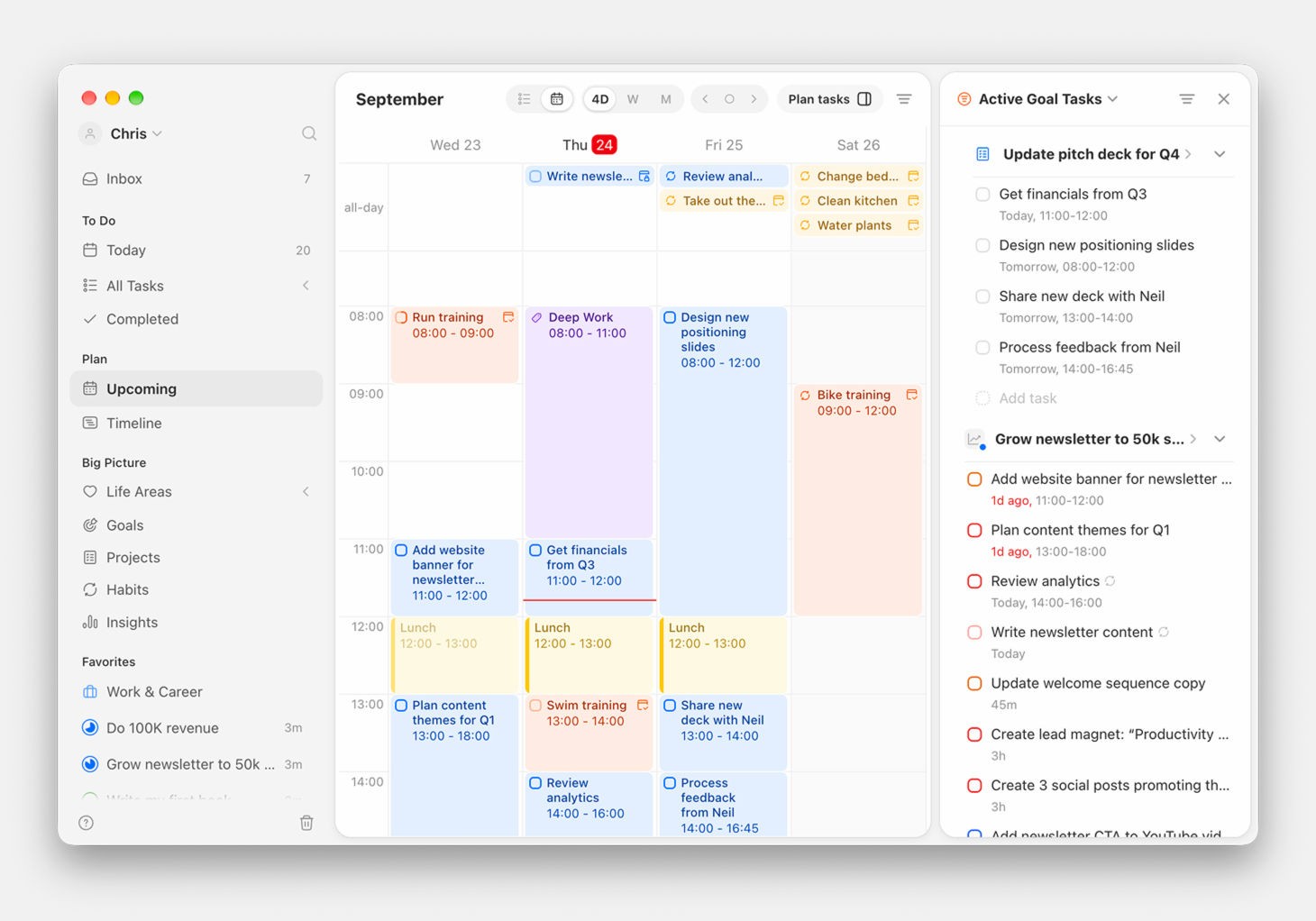
Task: Open Inbox in the sidebar
Action: pos(196,178)
